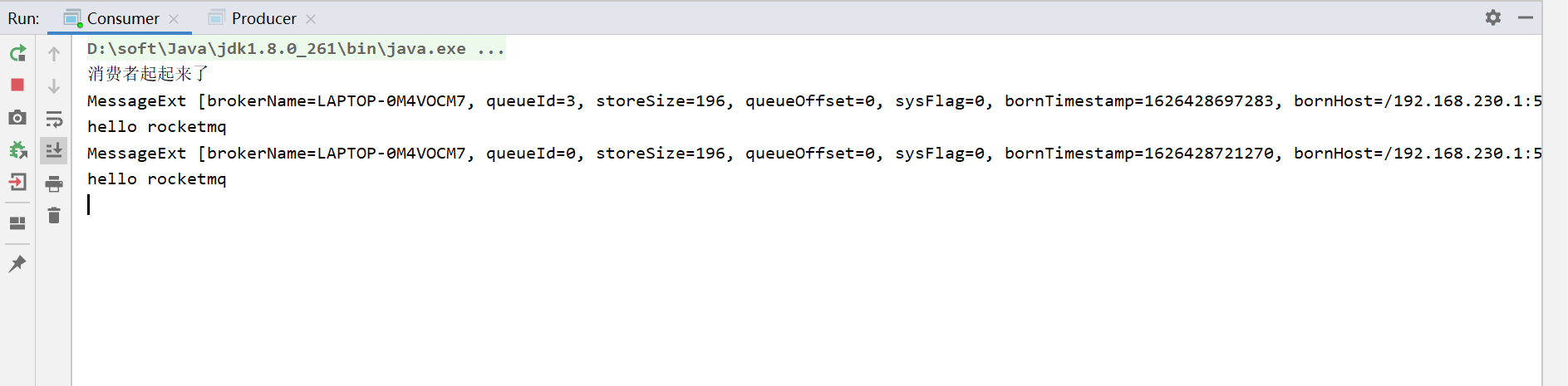The width and height of the screenshot is (1568, 386).
Task: Click the camera icon to dump threads
Action: point(17,118)
